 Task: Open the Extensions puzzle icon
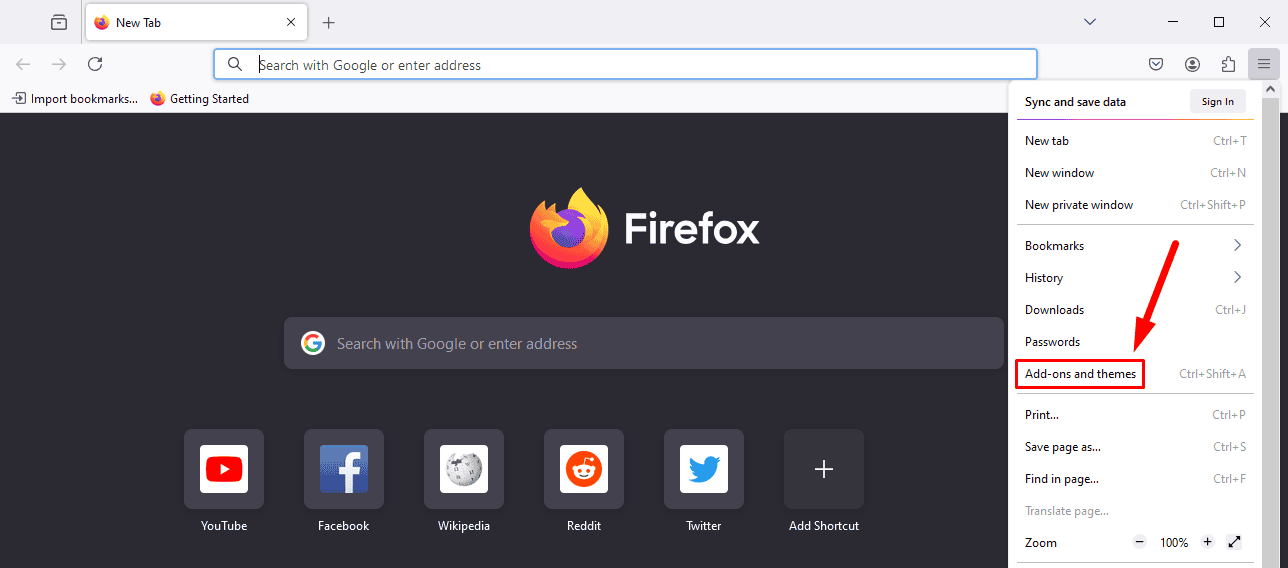1228,64
